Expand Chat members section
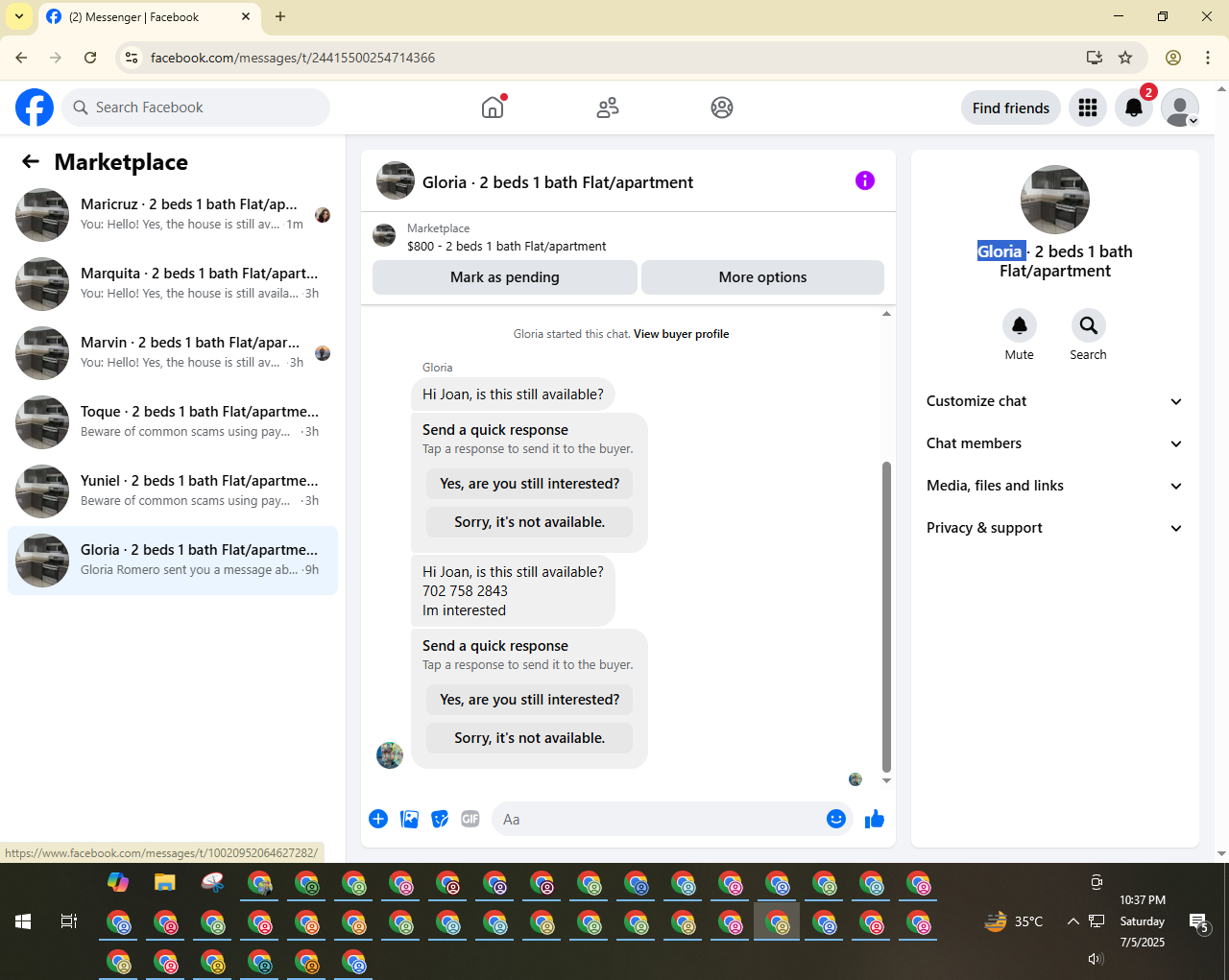Screen dimensions: 1229x980 pos(1055,443)
